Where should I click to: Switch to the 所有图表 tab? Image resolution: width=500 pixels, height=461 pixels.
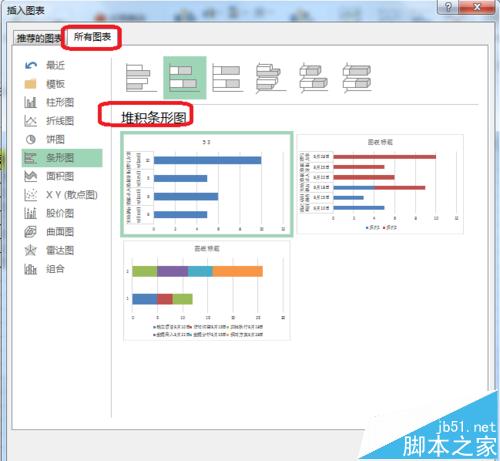coord(92,37)
